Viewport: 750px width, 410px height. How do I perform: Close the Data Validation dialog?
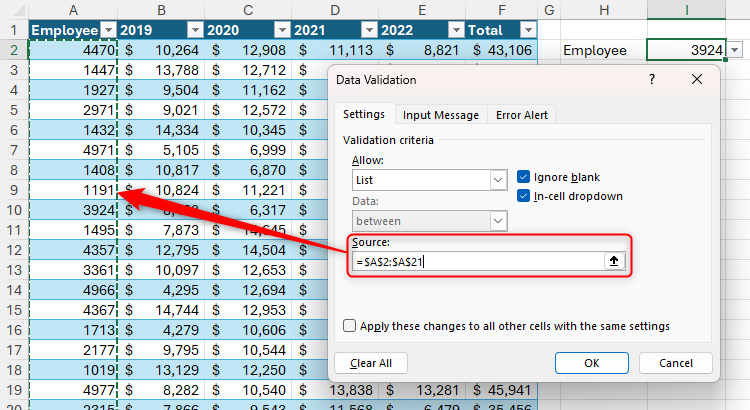(696, 80)
